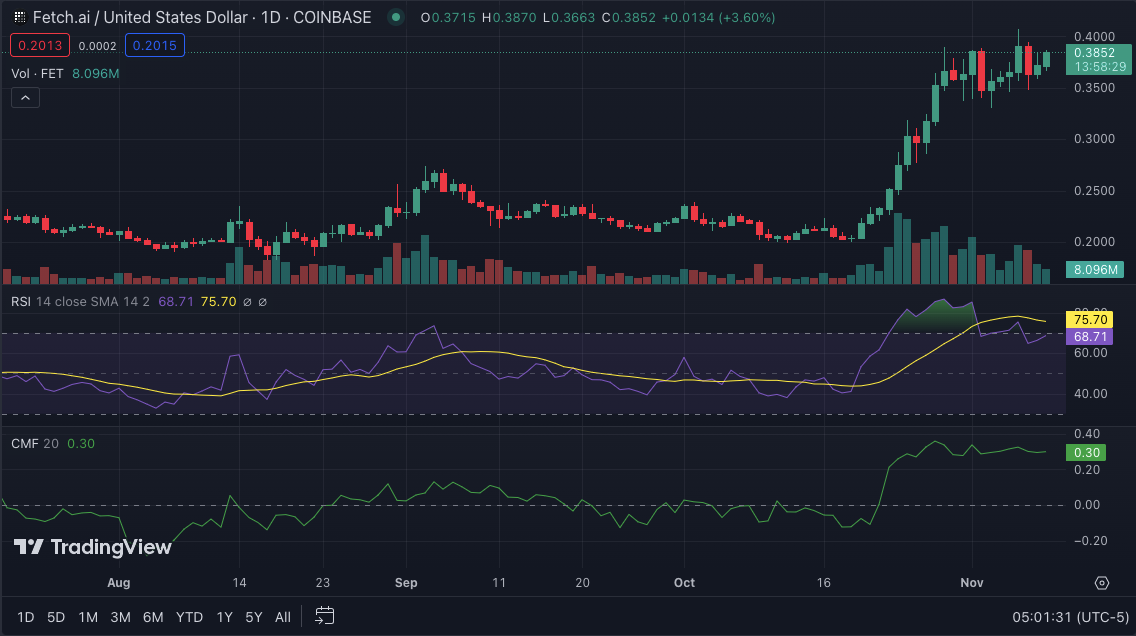Click the TradingView logo
The height and width of the screenshot is (636, 1136).
(x=92, y=547)
